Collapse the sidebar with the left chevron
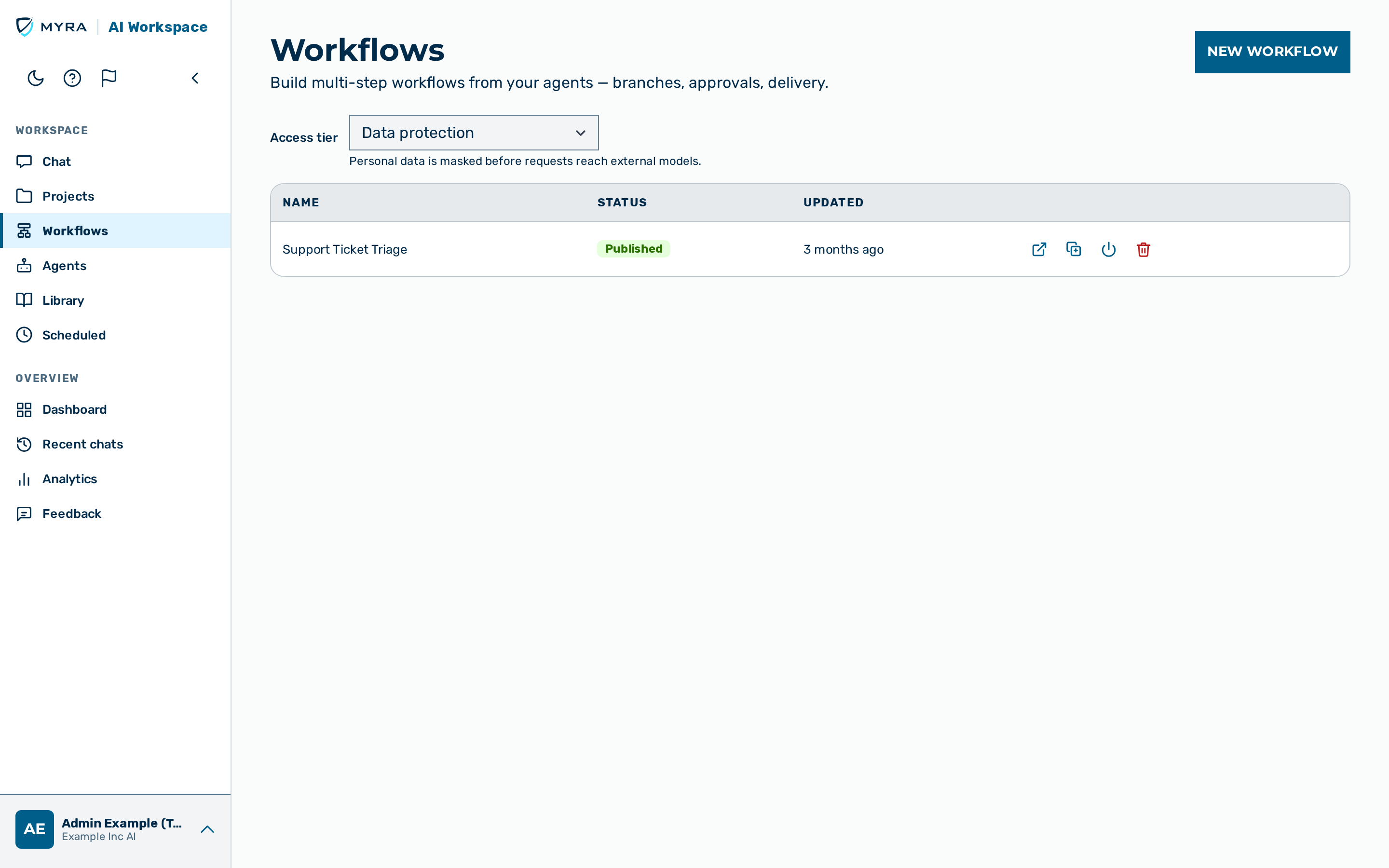The width and height of the screenshot is (1389, 868). (195, 78)
